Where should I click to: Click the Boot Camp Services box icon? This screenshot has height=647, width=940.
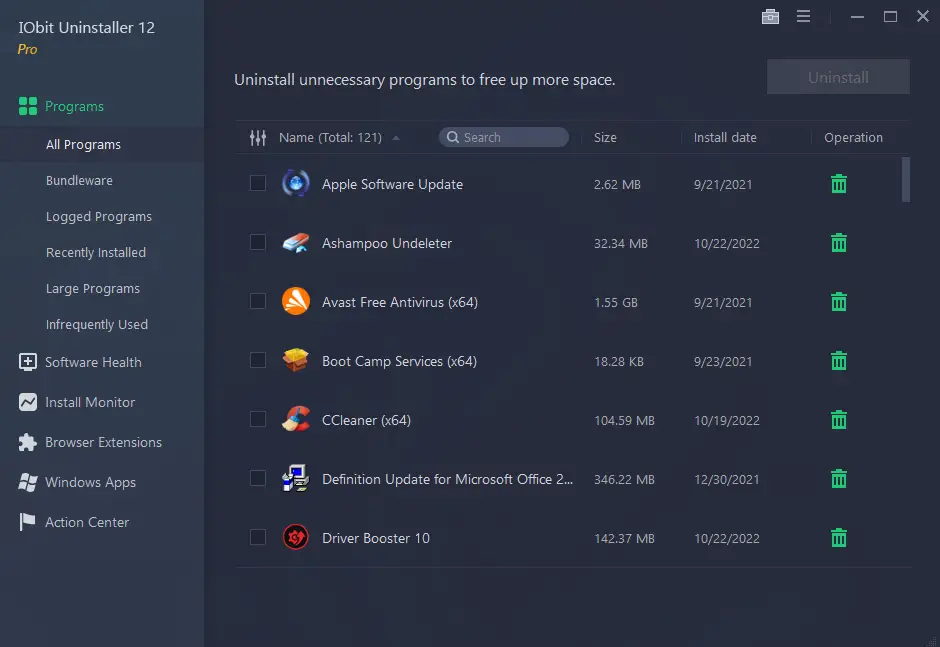(x=296, y=360)
